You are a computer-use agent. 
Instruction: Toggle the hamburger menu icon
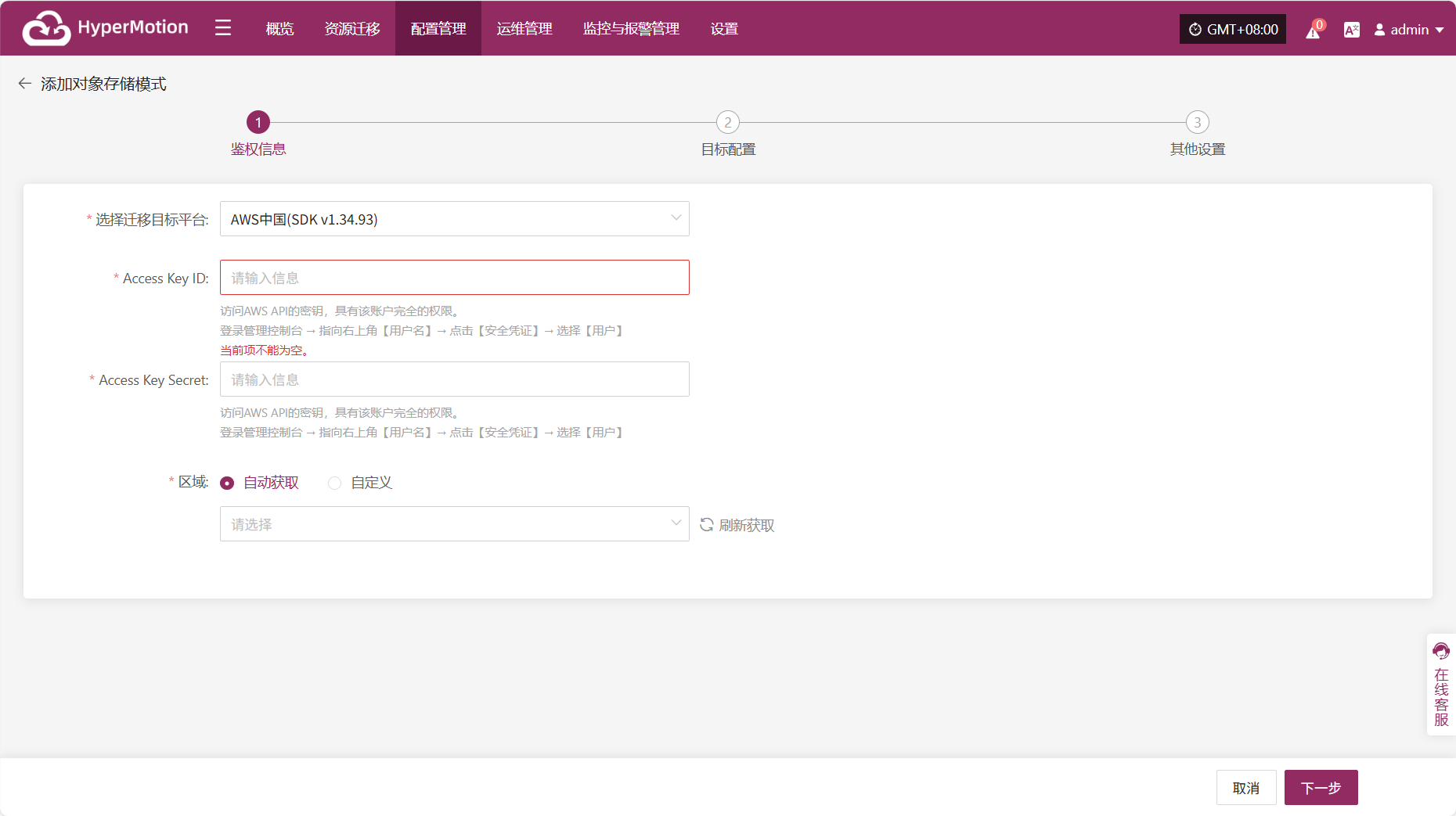coord(223,28)
